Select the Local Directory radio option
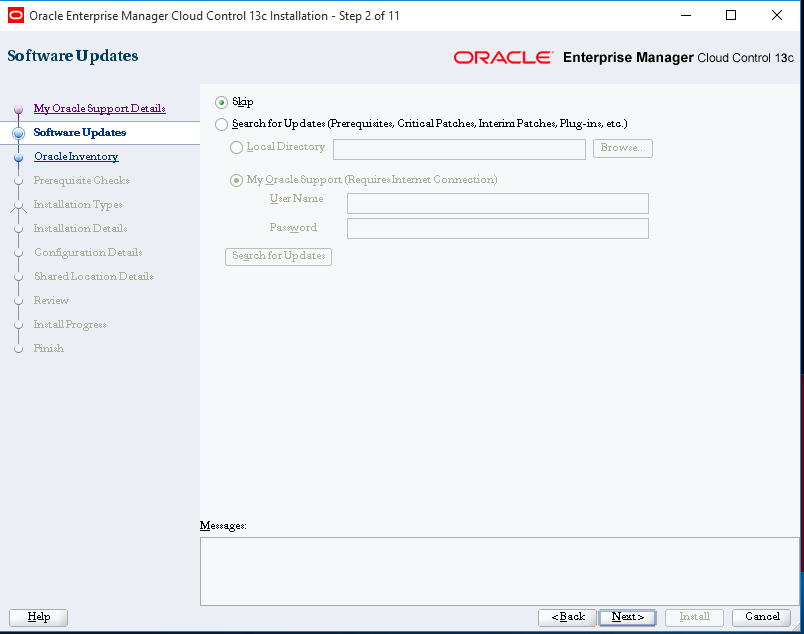Screen dimensions: 804x634 [237, 147]
